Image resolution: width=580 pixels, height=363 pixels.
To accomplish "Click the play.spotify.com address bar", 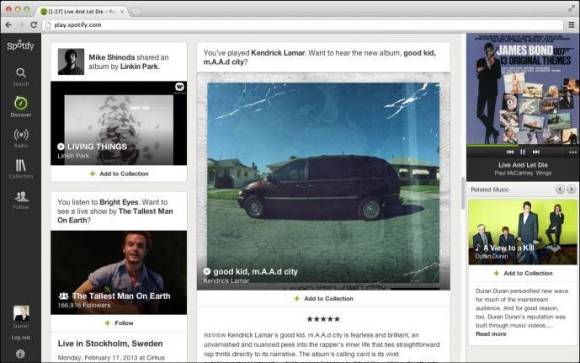I will (x=303, y=25).
